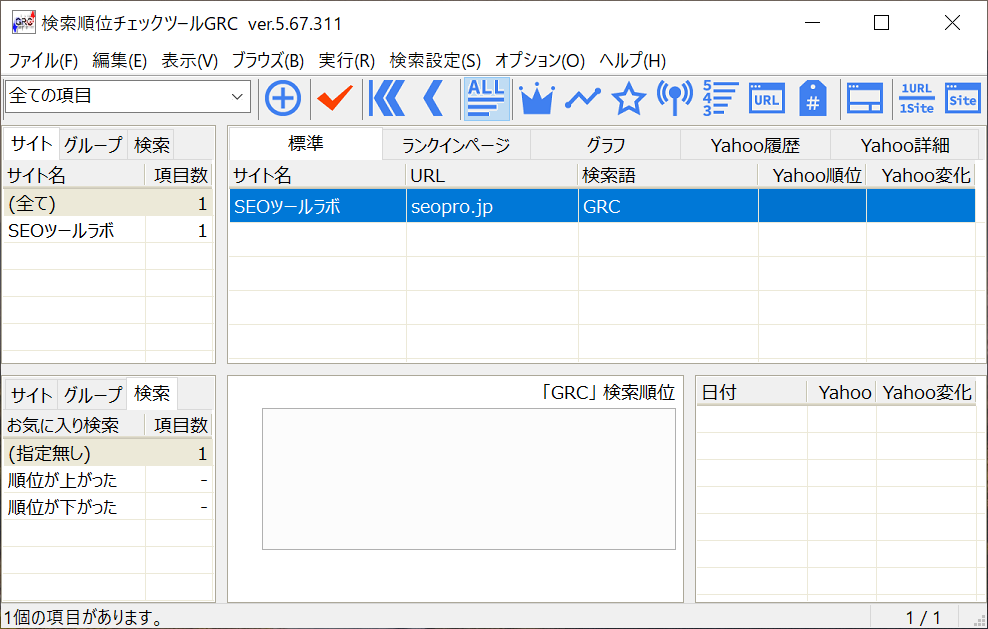Open the ヘルプ(H) menu
Image resolution: width=988 pixels, height=629 pixels.
coord(632,61)
